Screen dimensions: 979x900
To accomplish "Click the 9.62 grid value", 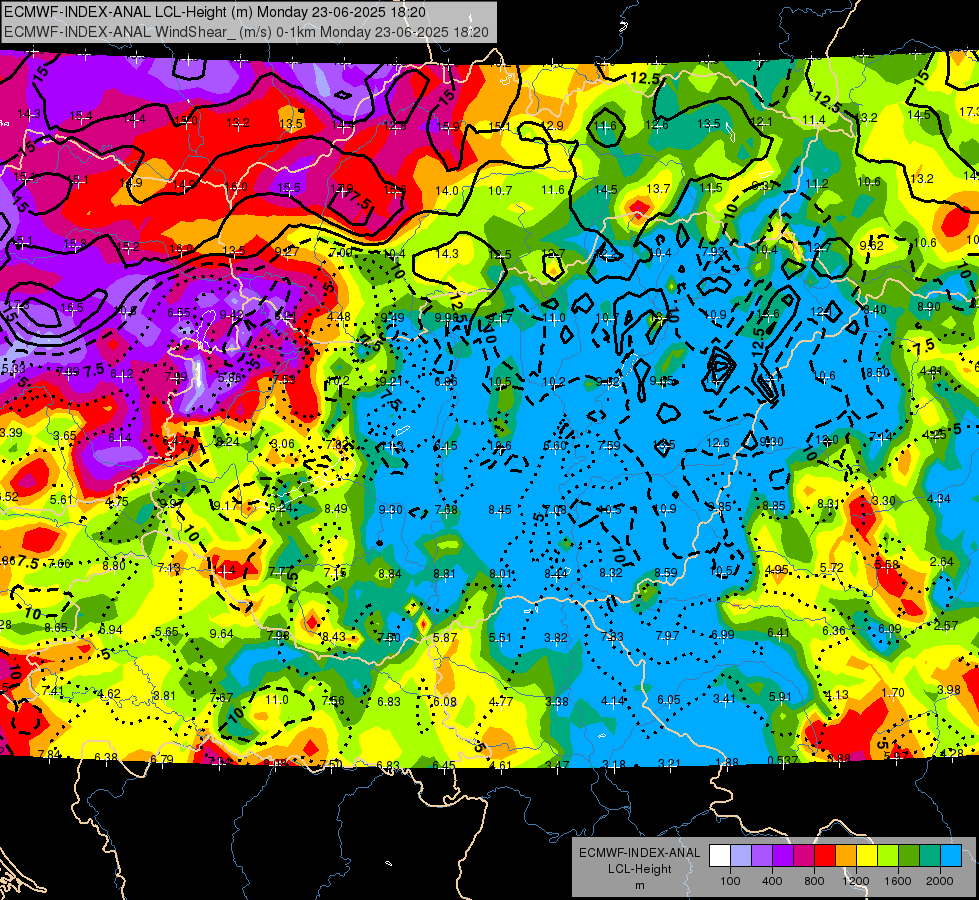I will [872, 245].
